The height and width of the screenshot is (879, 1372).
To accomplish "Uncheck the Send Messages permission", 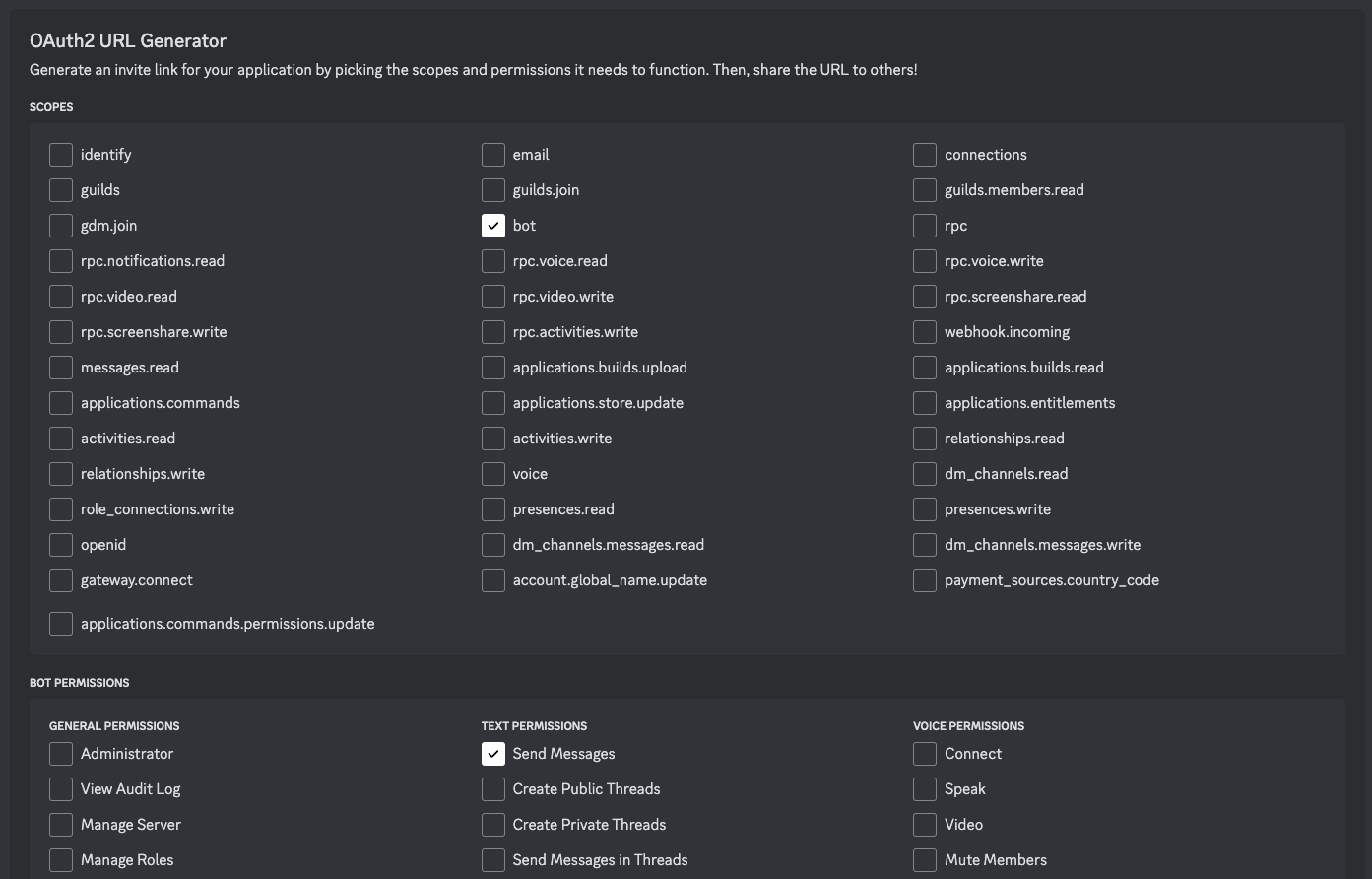I will tap(493, 754).
